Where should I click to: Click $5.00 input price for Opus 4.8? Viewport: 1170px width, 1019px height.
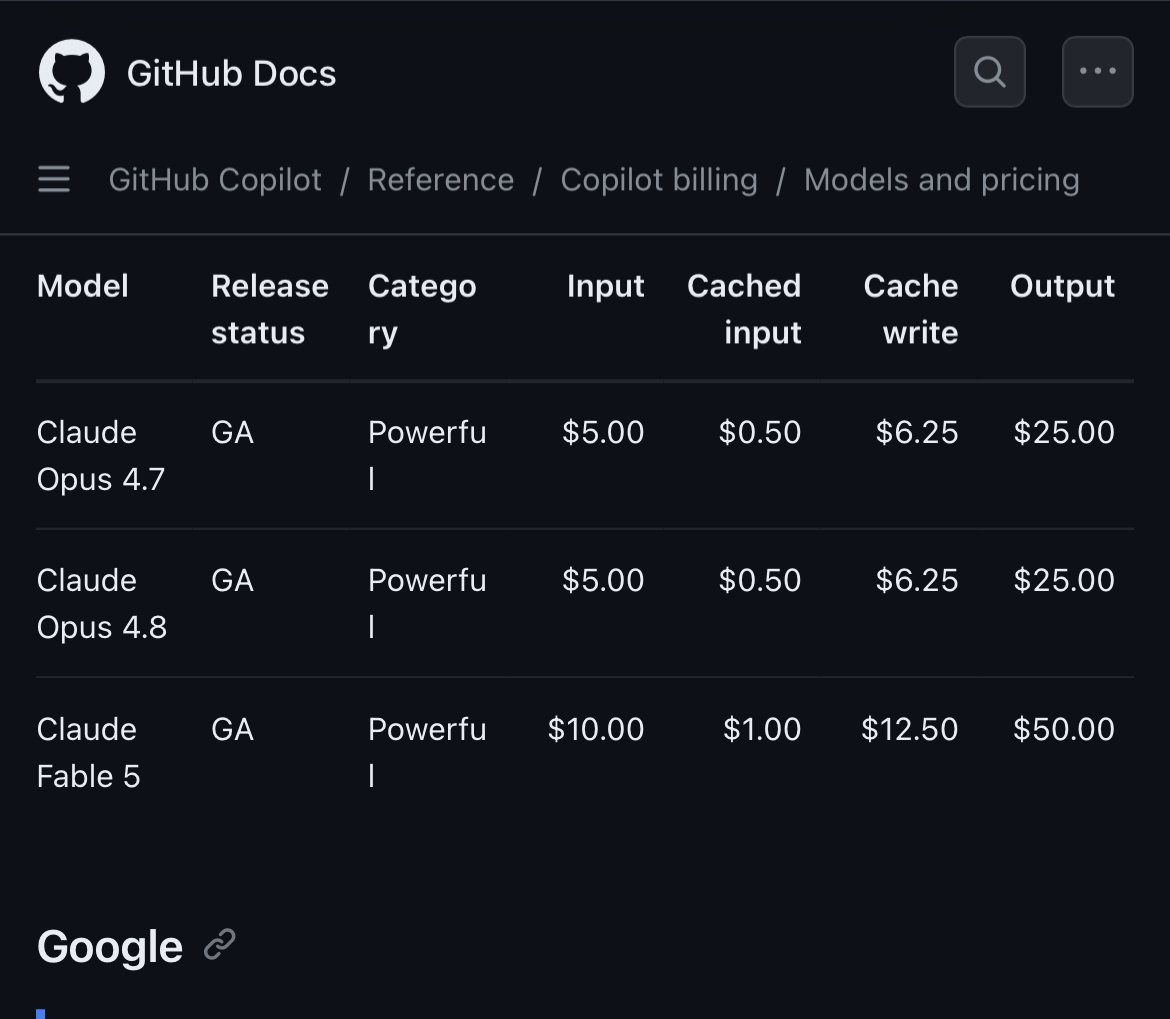603,580
